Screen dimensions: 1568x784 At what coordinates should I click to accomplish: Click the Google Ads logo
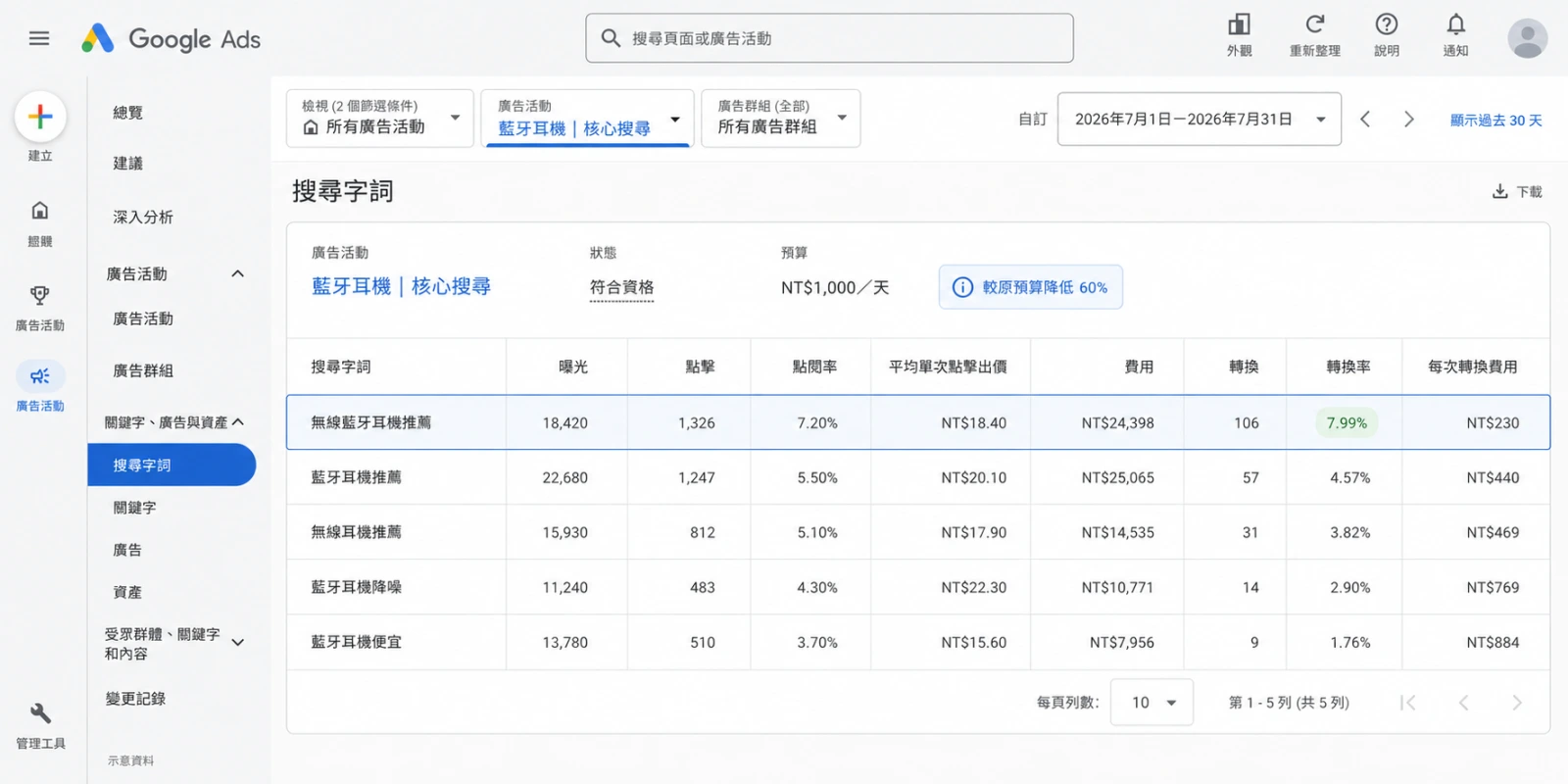(171, 39)
